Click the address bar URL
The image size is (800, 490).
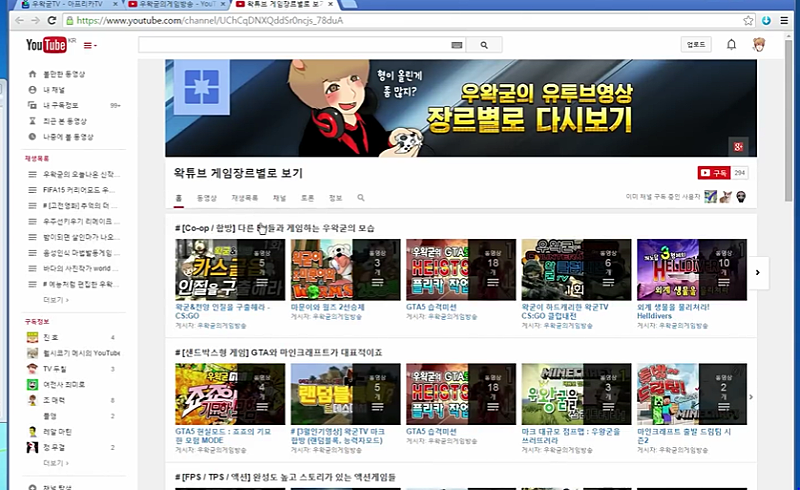click(210, 20)
